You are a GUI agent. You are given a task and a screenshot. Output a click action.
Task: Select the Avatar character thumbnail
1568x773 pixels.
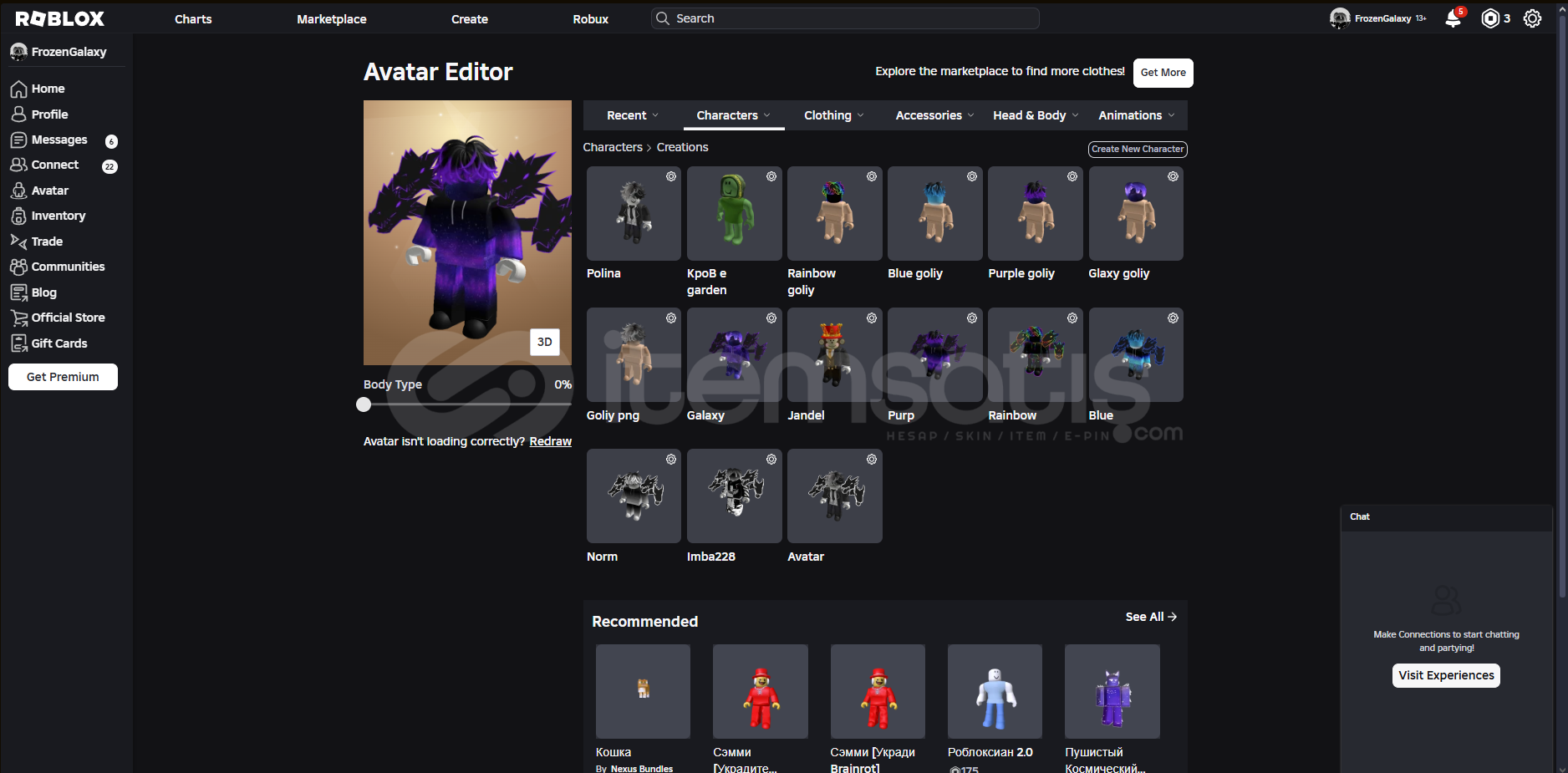pyautogui.click(x=834, y=496)
